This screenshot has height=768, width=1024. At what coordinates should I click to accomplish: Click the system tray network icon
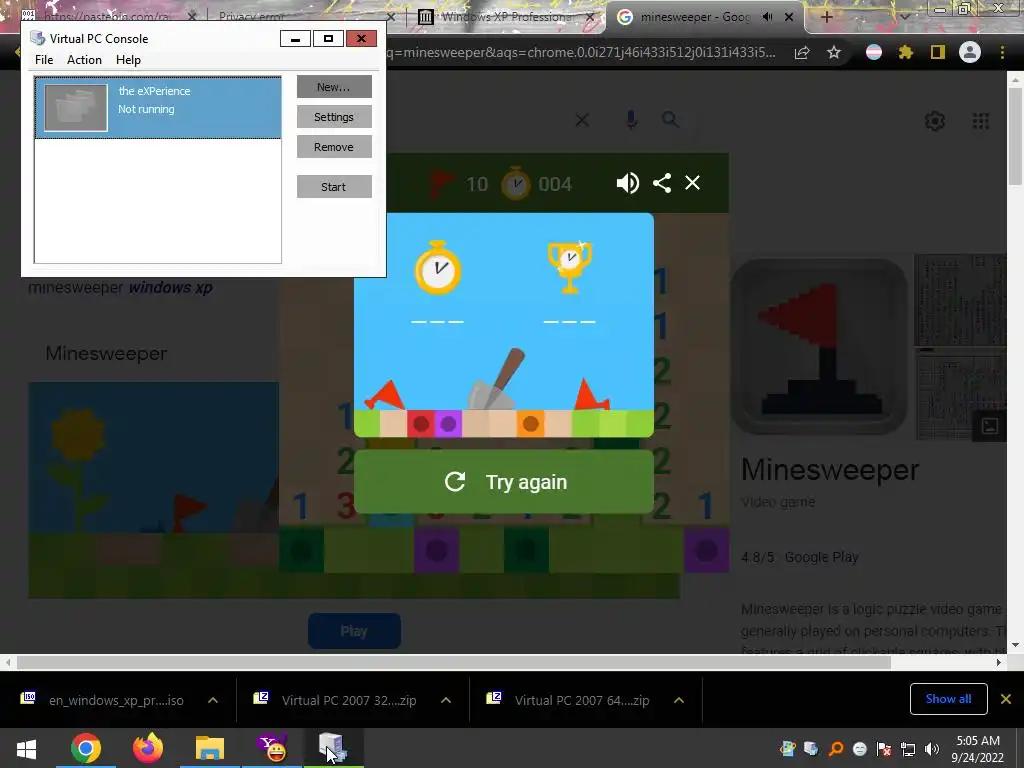pyautogui.click(x=908, y=749)
